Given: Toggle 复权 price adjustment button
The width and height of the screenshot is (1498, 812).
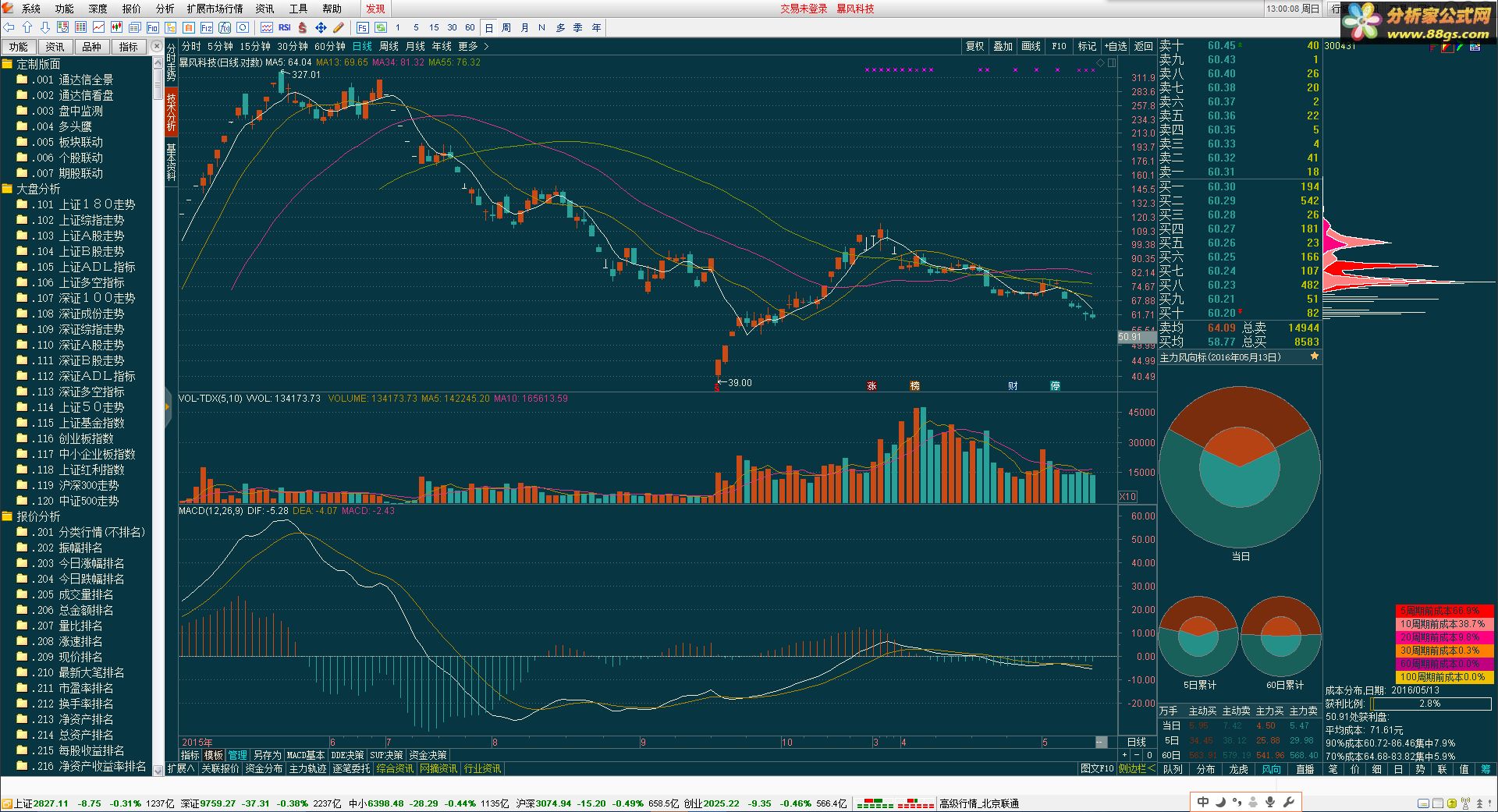Looking at the screenshot, I should click(975, 47).
